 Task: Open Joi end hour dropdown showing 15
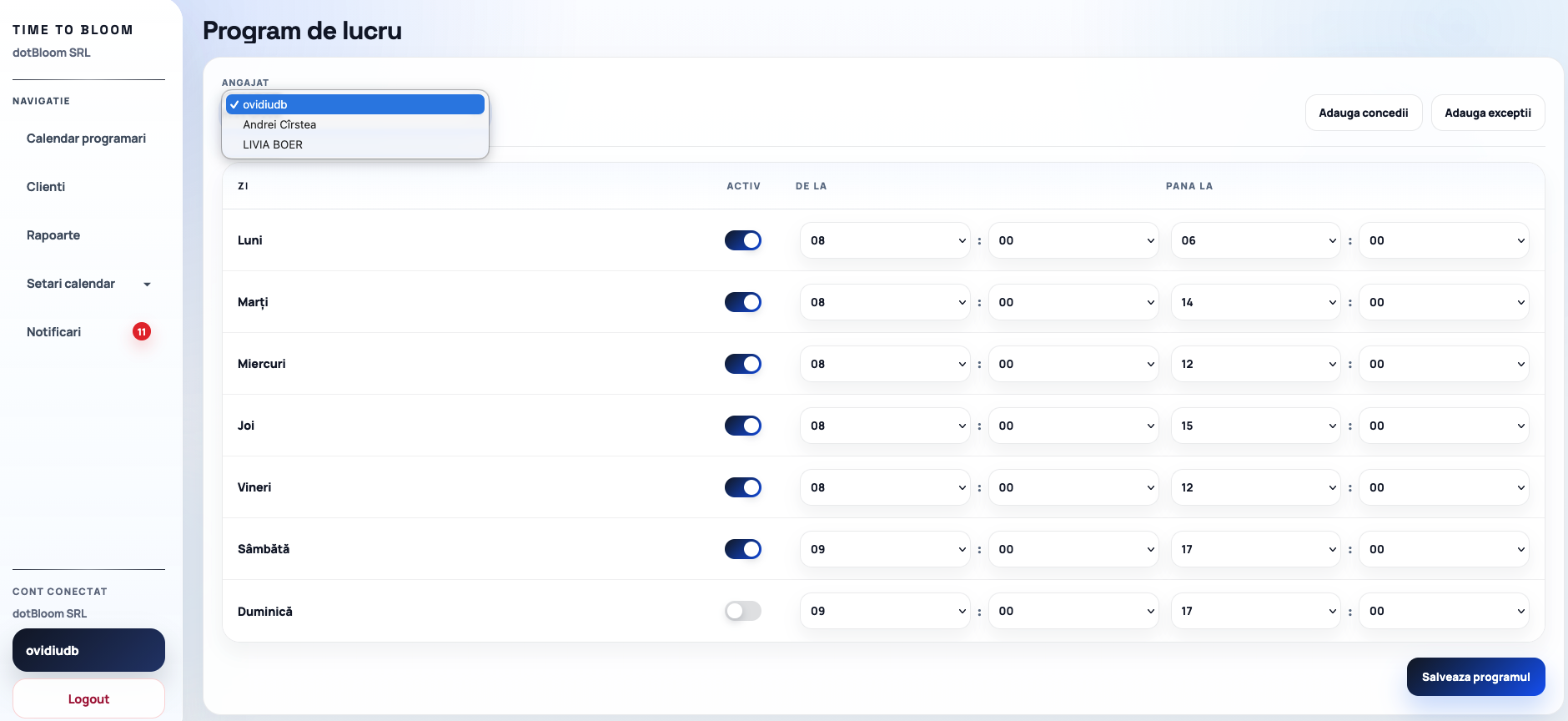[x=1255, y=426]
